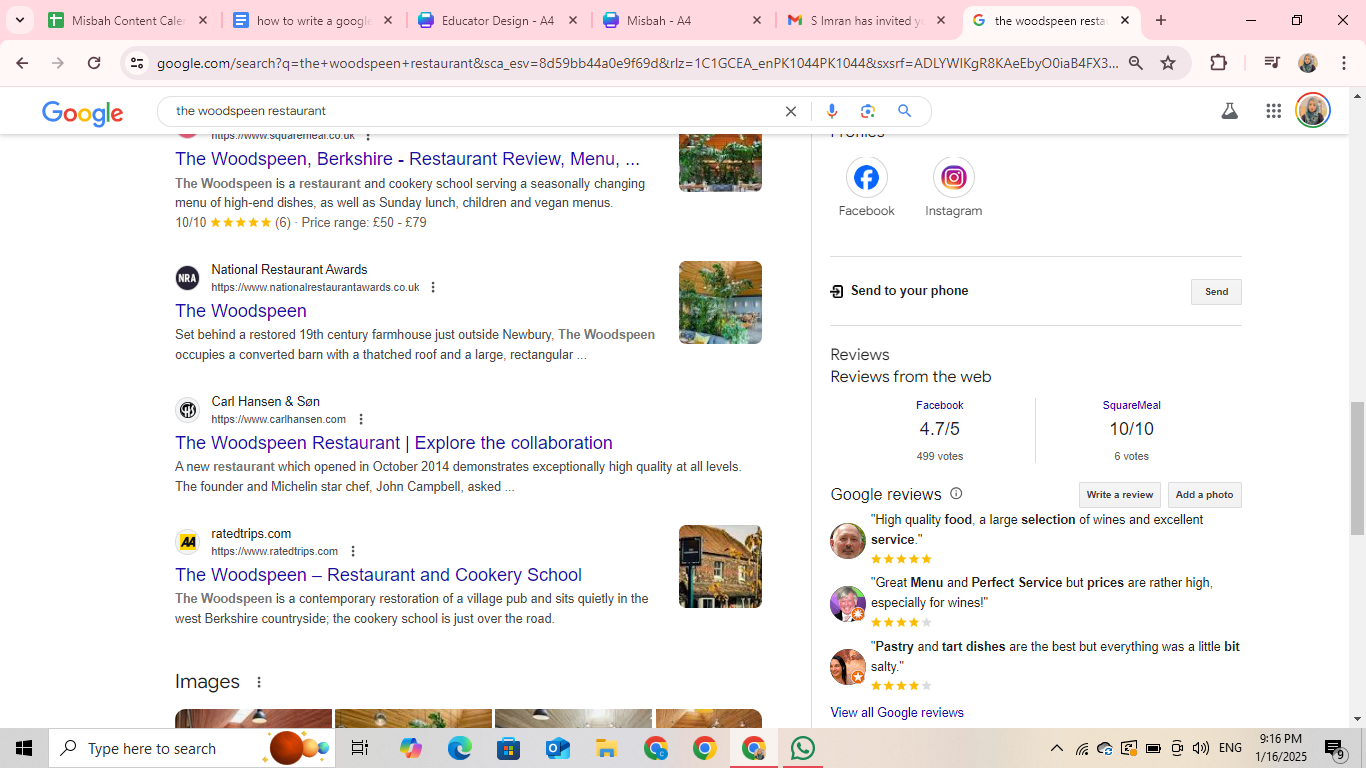Open the media control icon in Chrome toolbar
This screenshot has width=1366, height=768.
coord(1272,63)
